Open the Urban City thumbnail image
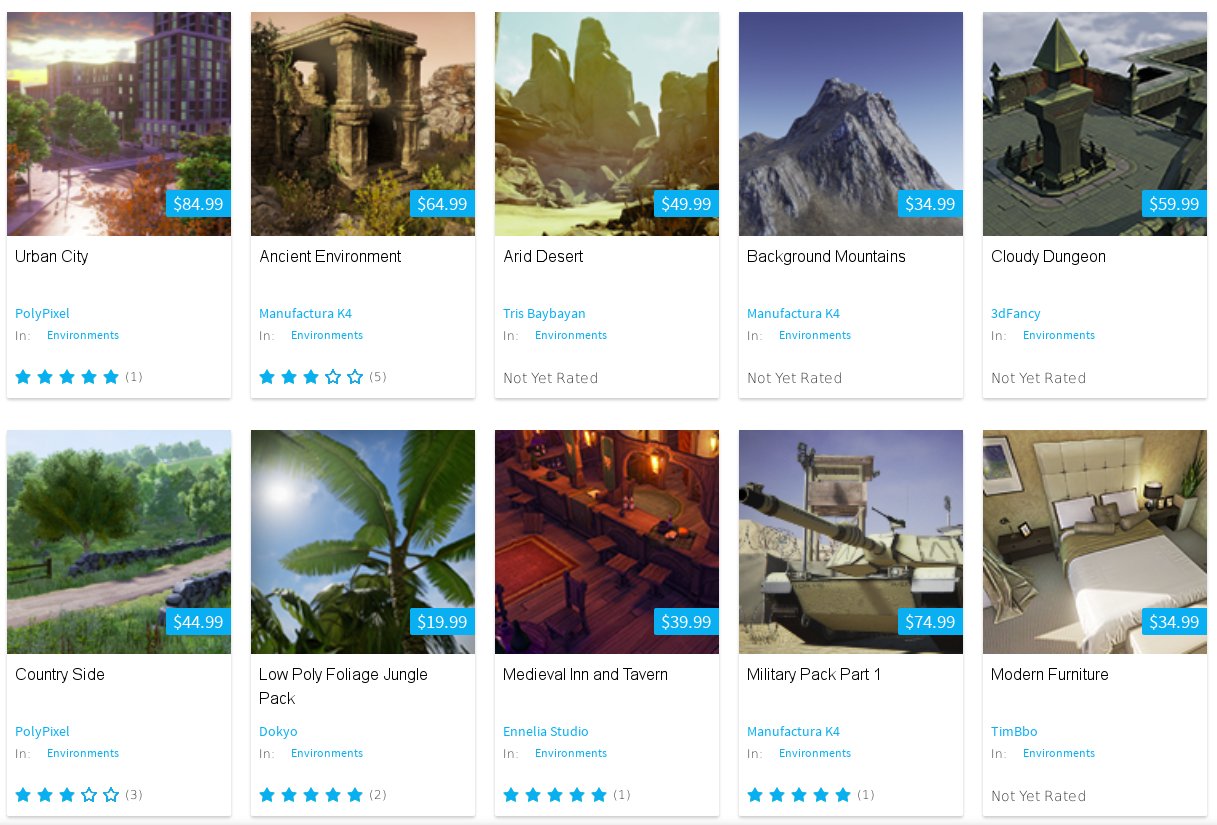The height and width of the screenshot is (825, 1217). point(119,124)
